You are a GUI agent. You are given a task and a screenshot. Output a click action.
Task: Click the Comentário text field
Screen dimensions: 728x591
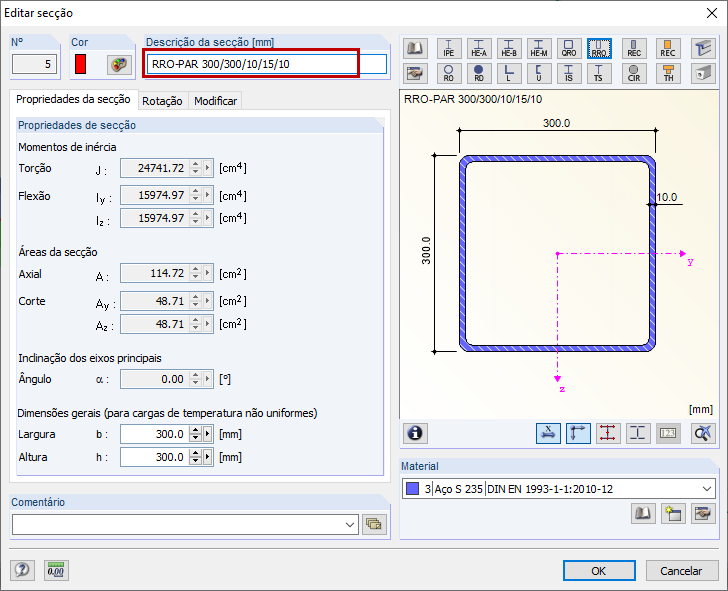click(177, 525)
